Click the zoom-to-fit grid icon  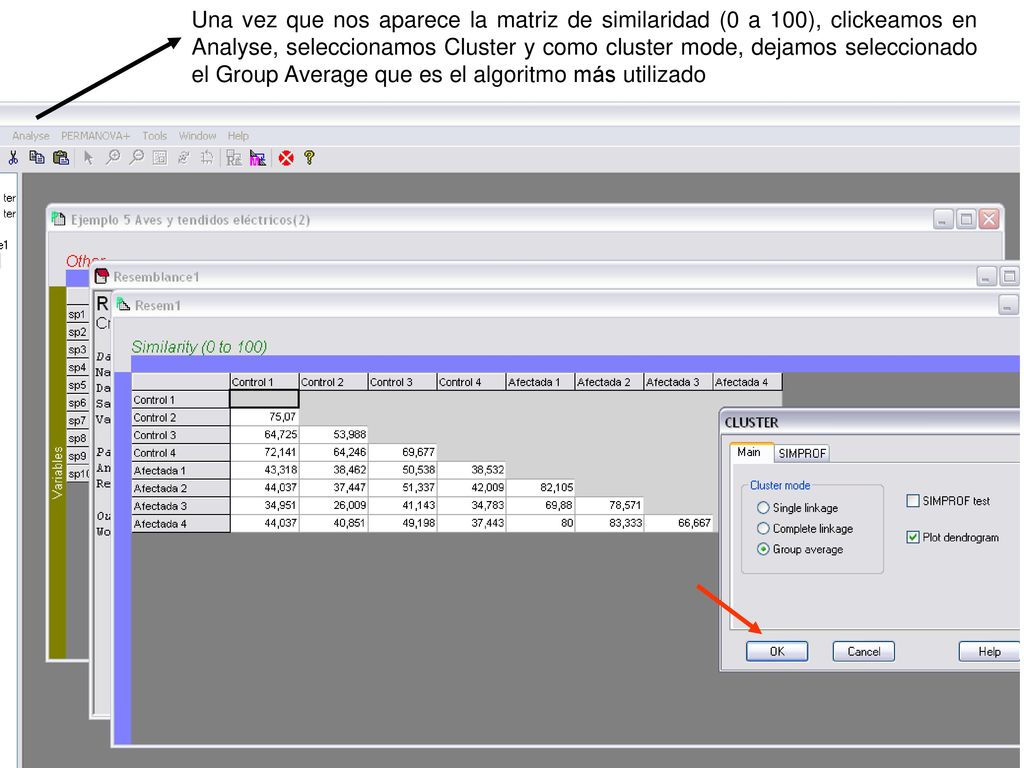pos(159,157)
